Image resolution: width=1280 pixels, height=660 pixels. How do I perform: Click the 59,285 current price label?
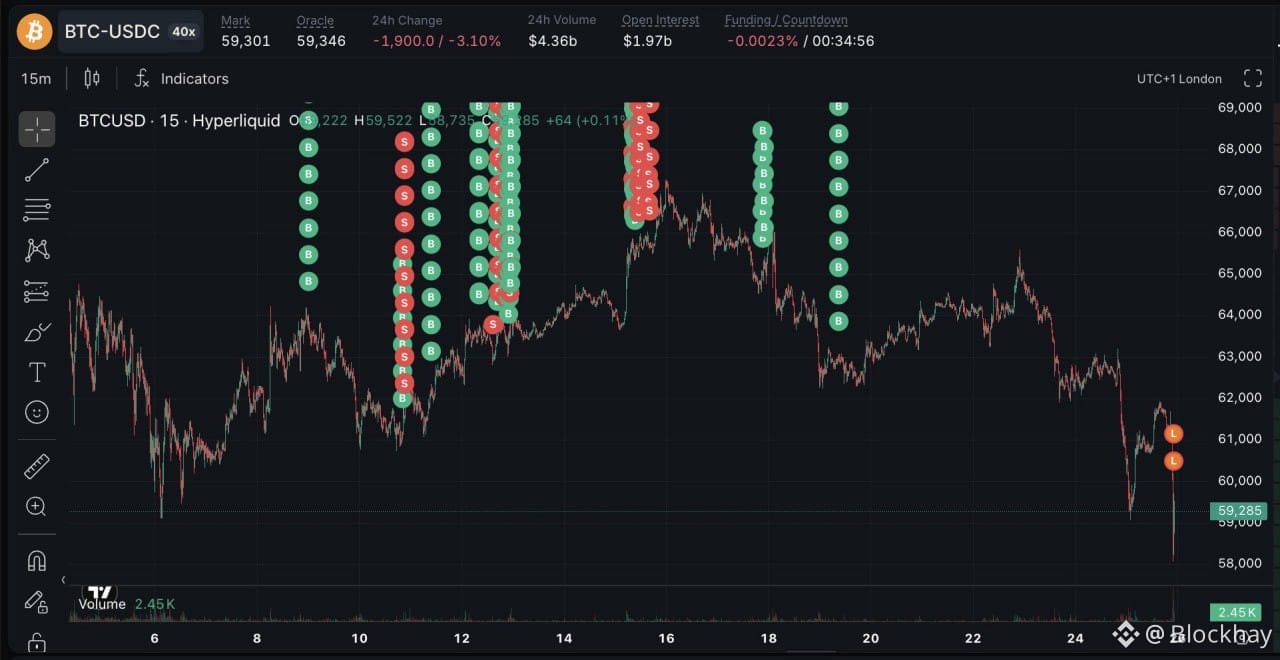coord(1239,511)
